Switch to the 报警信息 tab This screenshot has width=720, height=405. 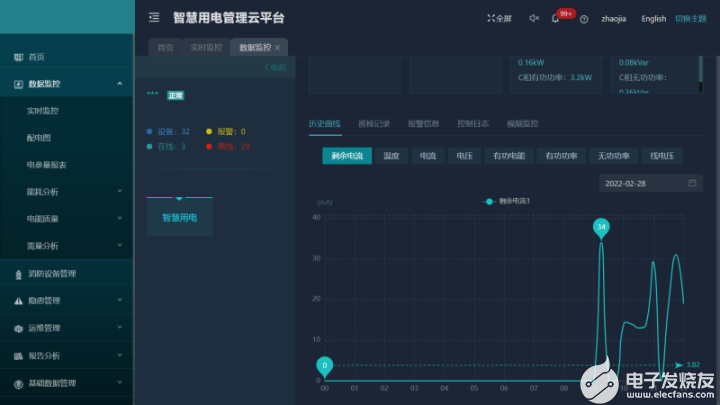click(423, 124)
